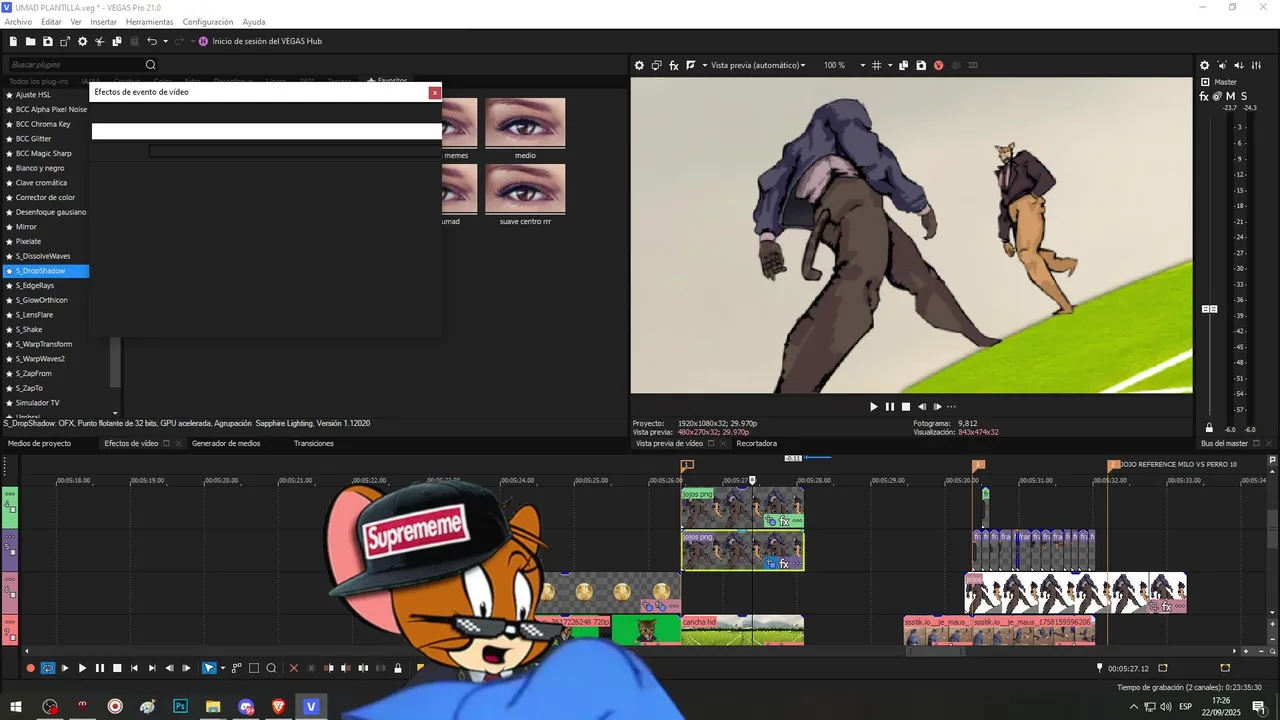
Task: Click the plugin search magnifier icon
Action: [x=151, y=65]
